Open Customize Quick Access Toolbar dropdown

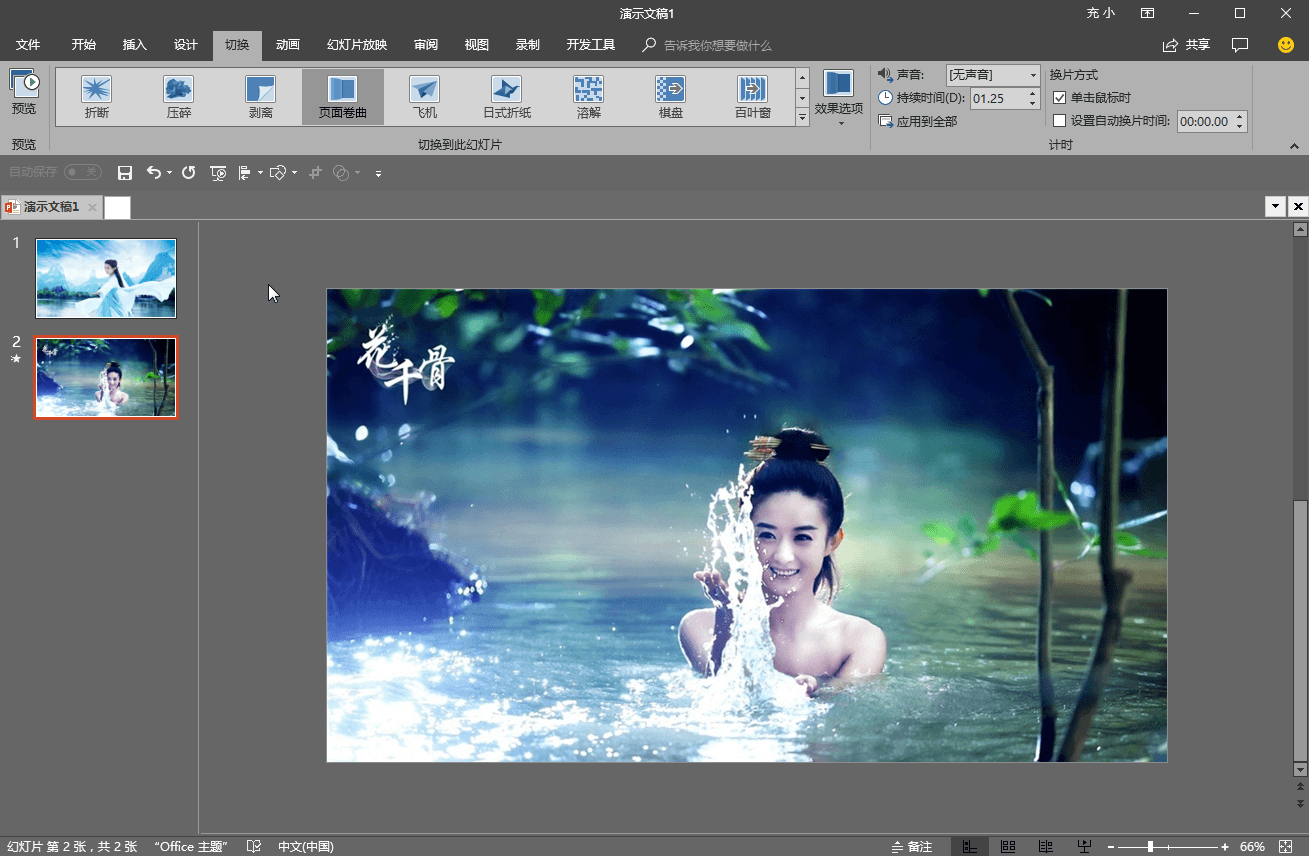(x=378, y=174)
